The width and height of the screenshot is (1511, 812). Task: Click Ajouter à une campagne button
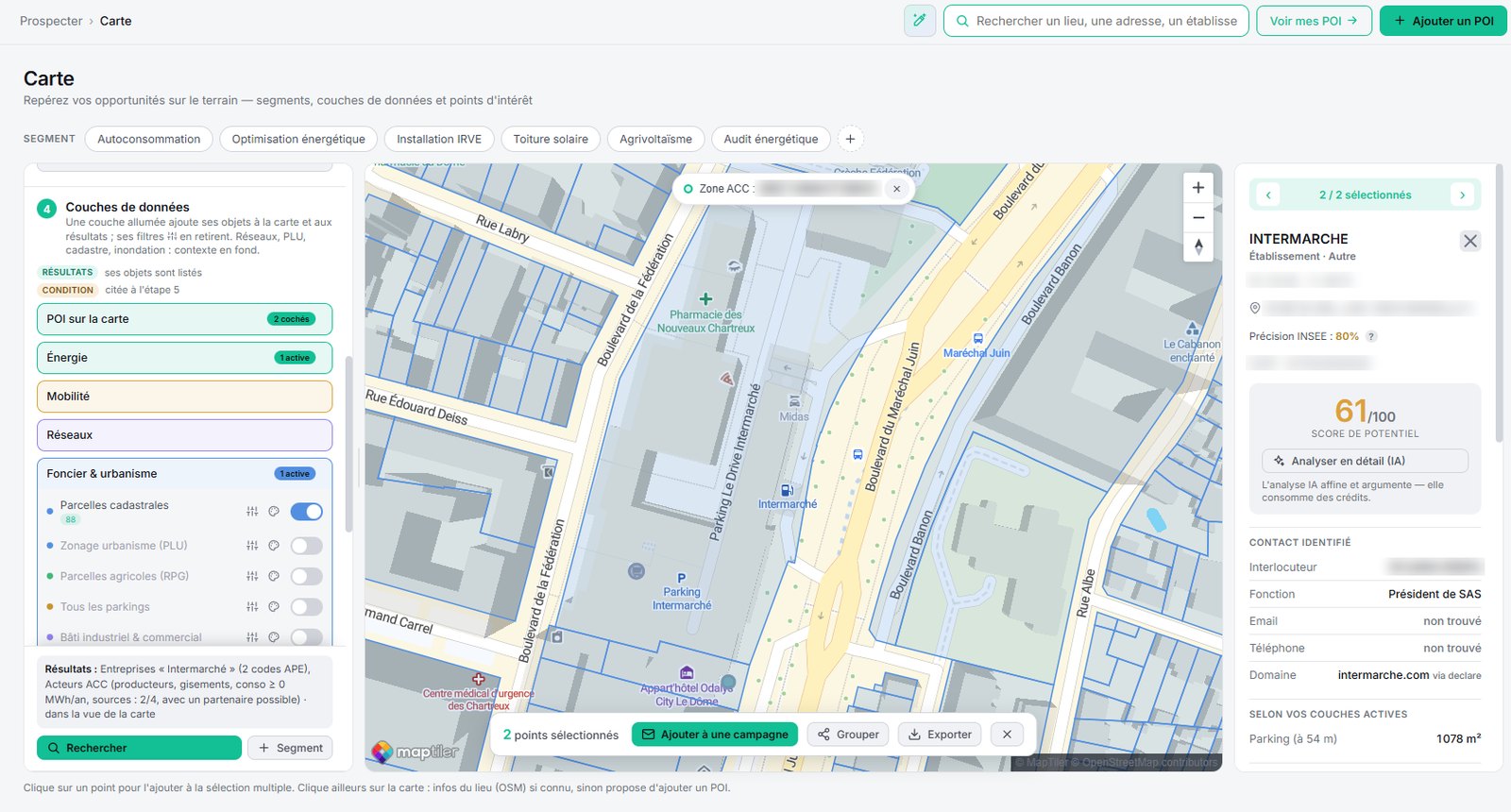pos(715,735)
